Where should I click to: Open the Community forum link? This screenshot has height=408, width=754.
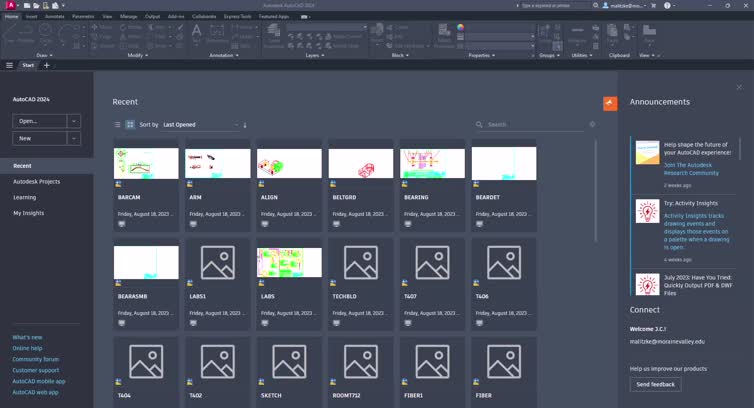[x=36, y=359]
